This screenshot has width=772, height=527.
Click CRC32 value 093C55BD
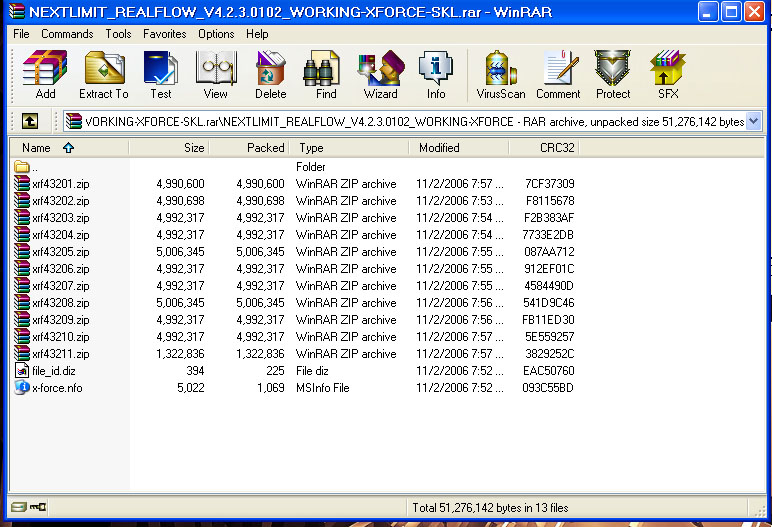point(548,388)
